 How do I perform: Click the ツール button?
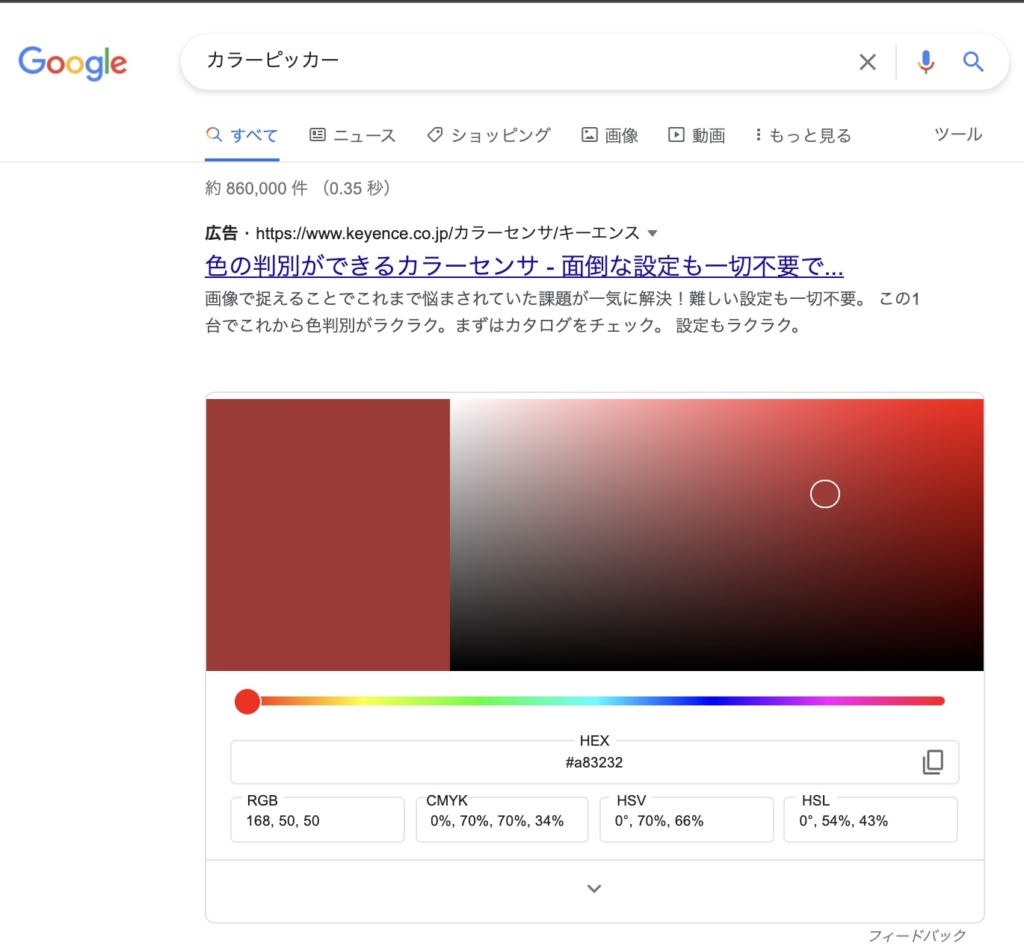click(x=957, y=134)
